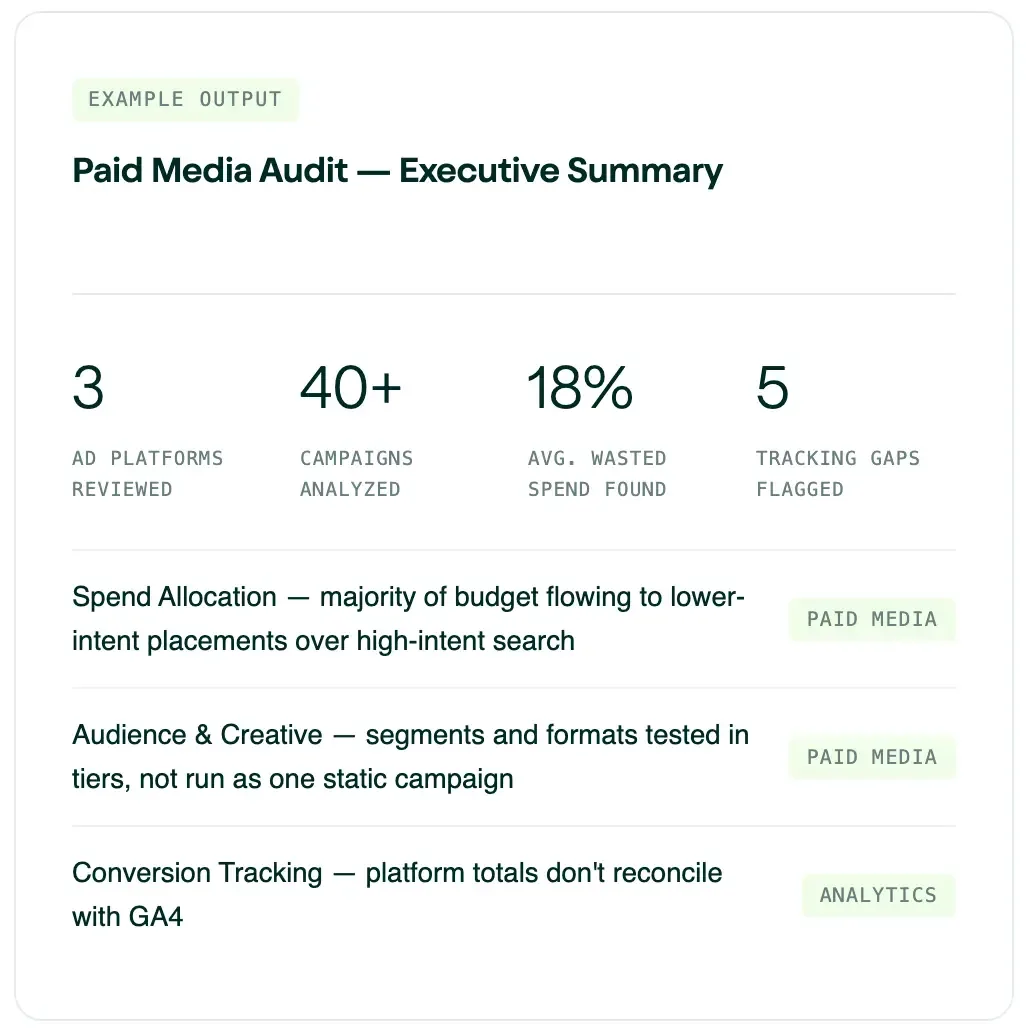
Task: Click the AD PLATFORMS REVIEWED label
Action: (147, 474)
